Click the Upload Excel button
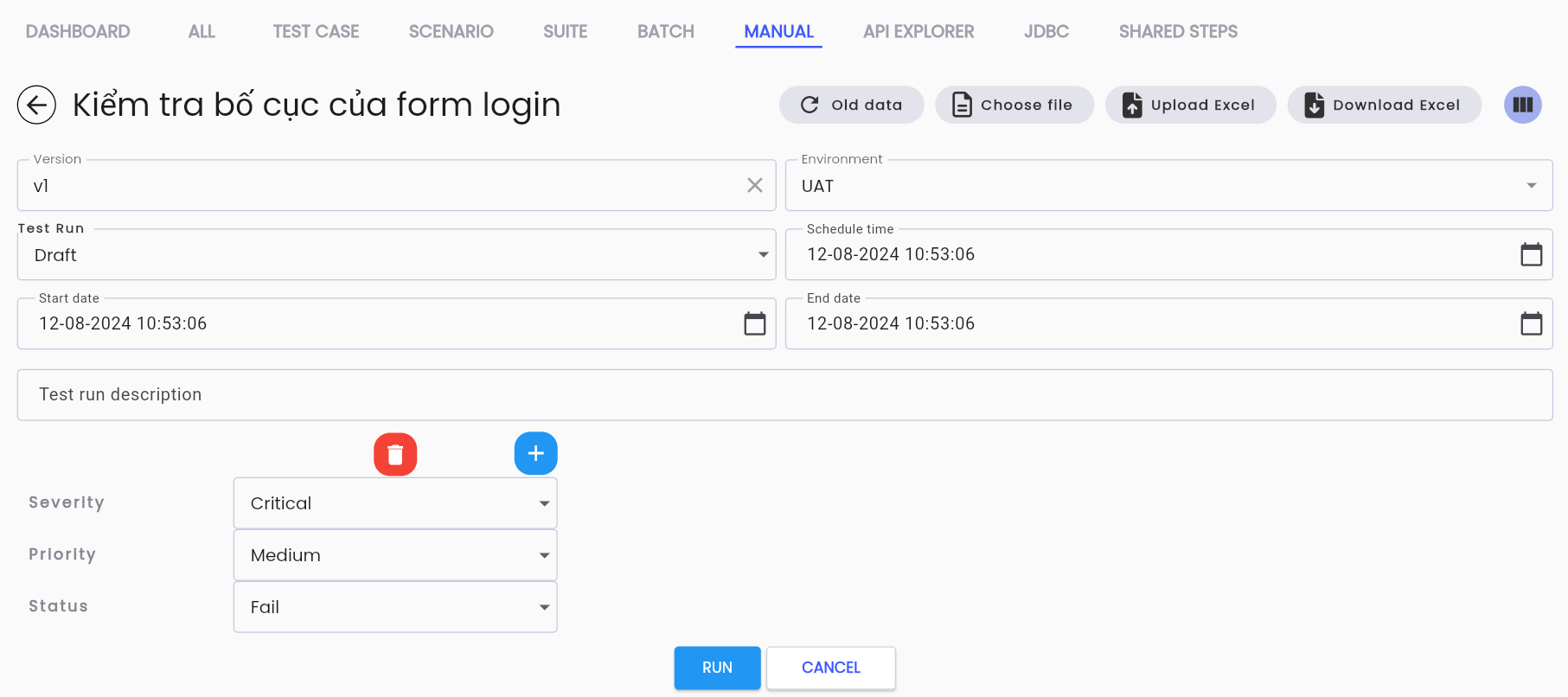1568x697 pixels. (1190, 105)
